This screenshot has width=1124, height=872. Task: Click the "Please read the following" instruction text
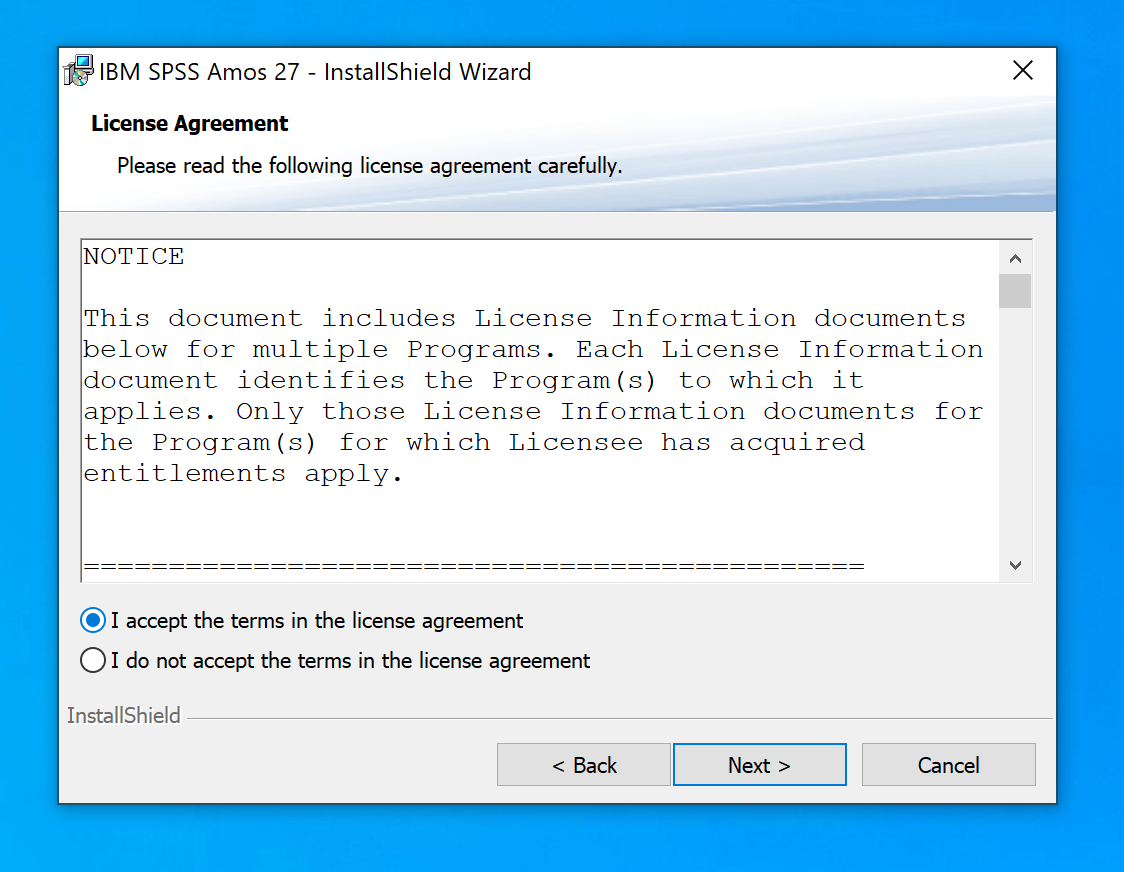[x=369, y=166]
